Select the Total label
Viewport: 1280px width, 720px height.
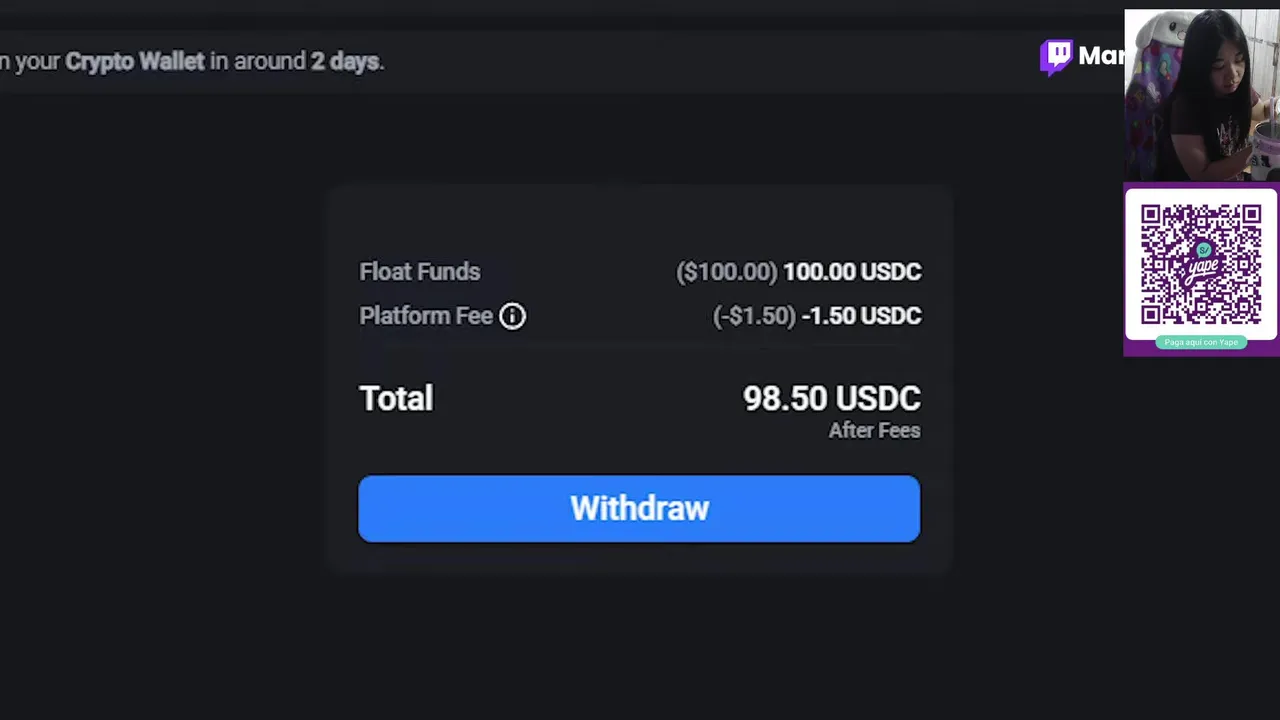coord(396,398)
